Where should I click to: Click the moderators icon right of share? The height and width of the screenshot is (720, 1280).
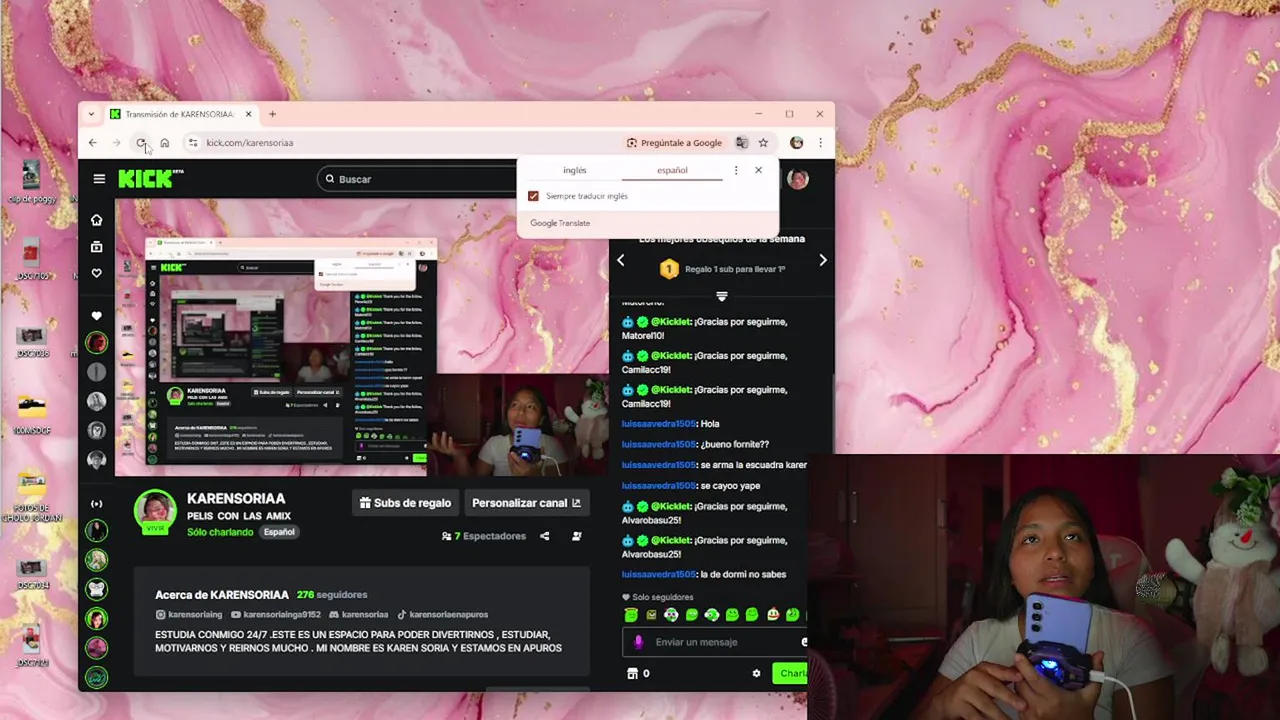pos(576,536)
